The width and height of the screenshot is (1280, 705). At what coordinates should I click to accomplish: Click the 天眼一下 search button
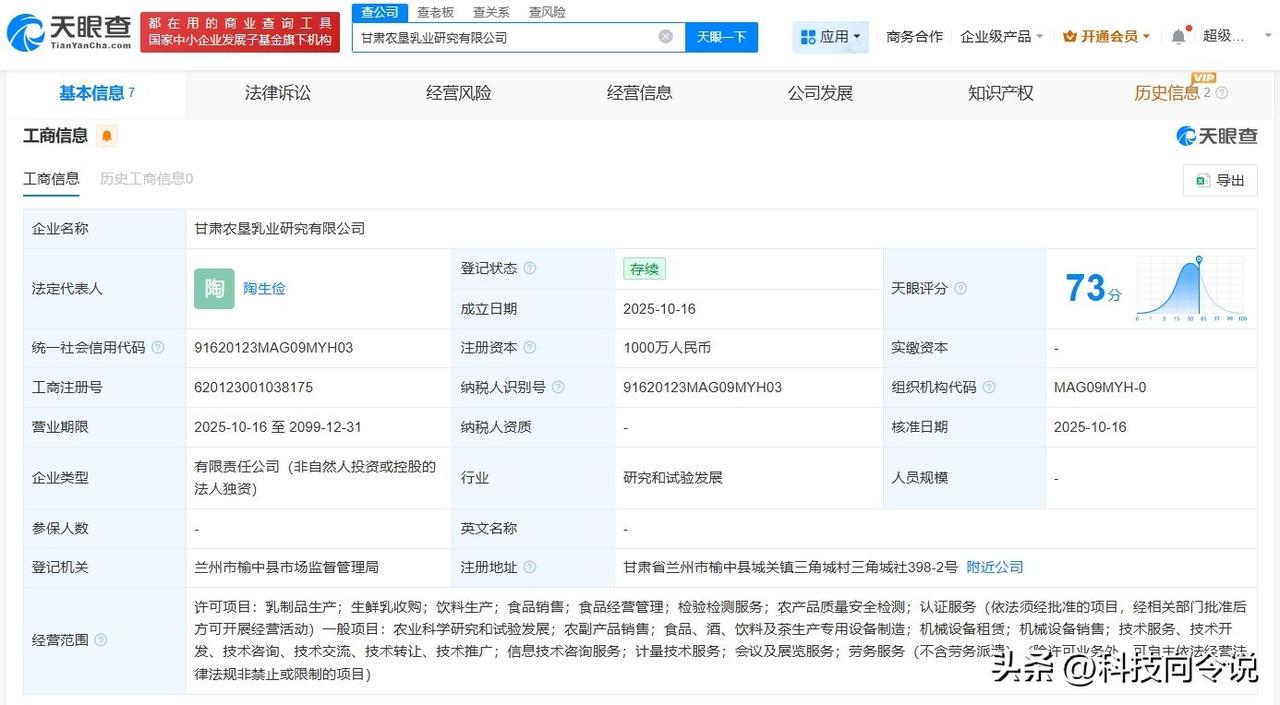click(x=722, y=37)
